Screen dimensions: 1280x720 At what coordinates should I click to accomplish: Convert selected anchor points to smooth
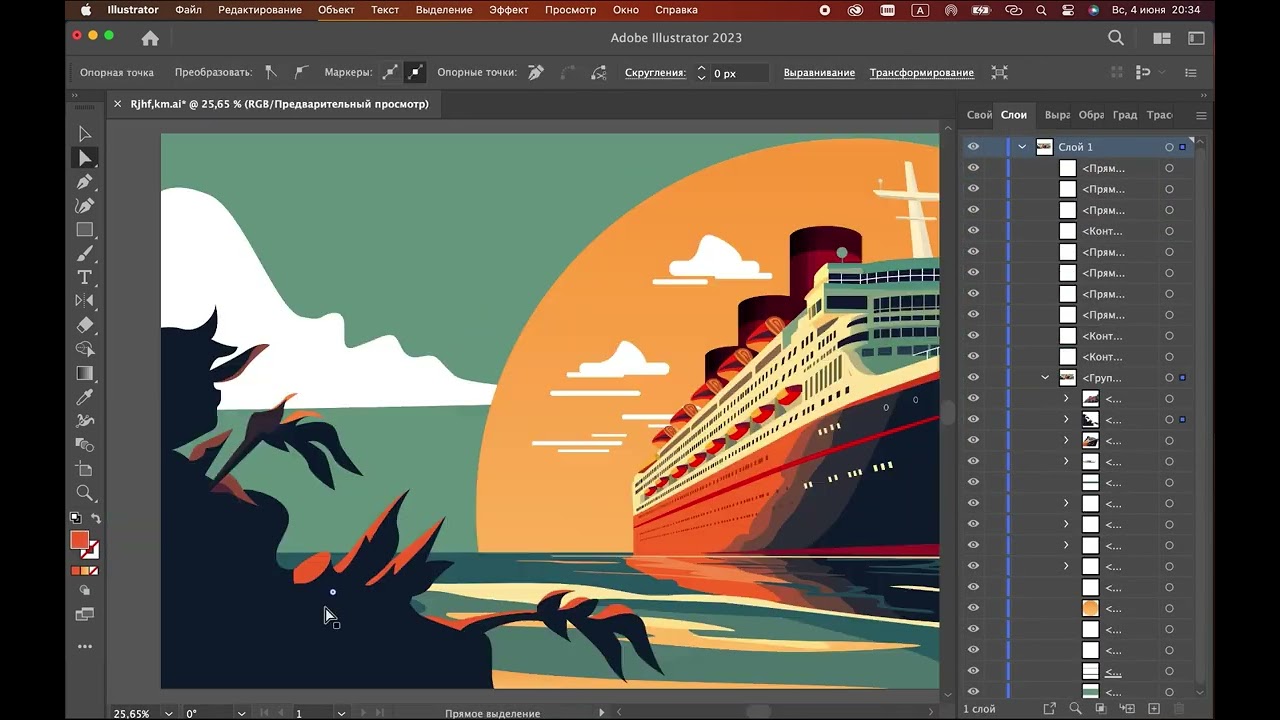(x=301, y=72)
